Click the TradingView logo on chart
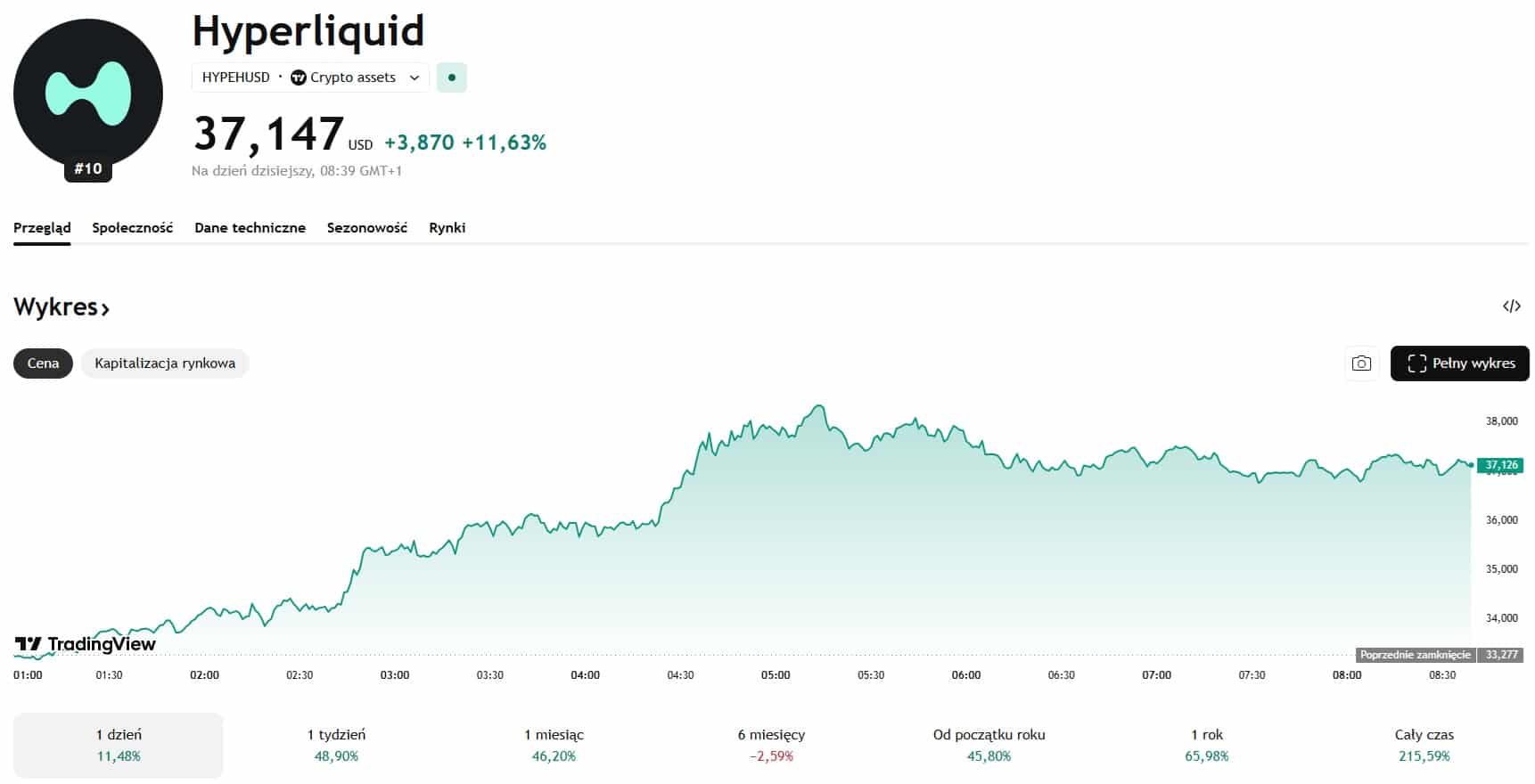This screenshot has height=784, width=1535. pyautogui.click(x=86, y=644)
